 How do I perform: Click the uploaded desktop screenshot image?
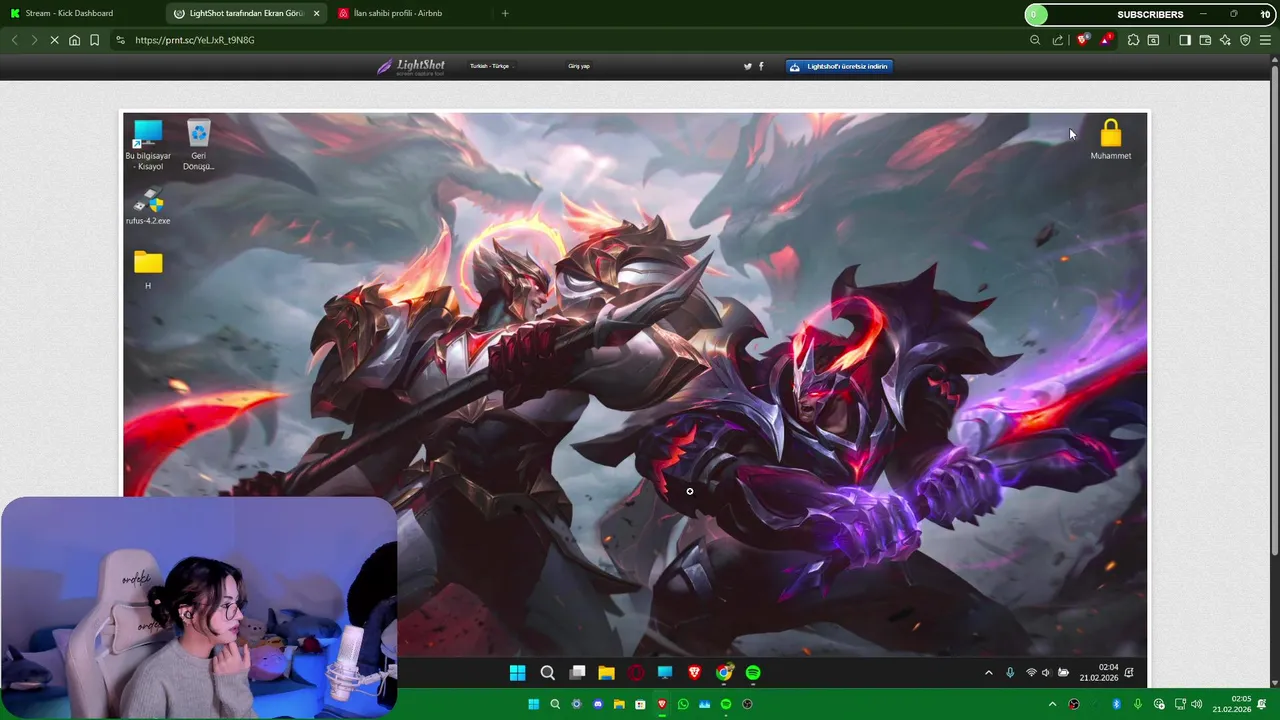[x=635, y=398]
